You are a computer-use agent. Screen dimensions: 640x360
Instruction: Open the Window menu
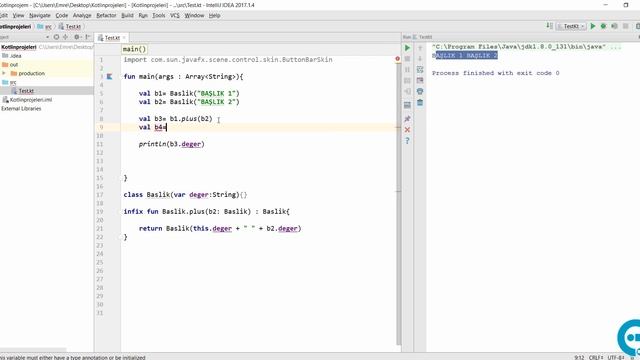tap(194, 16)
